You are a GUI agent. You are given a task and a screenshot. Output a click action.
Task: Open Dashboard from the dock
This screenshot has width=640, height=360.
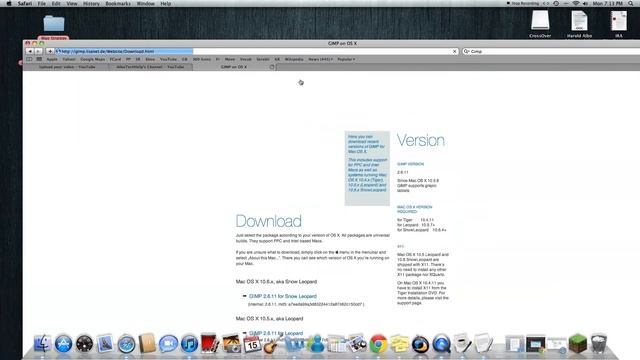point(84,344)
